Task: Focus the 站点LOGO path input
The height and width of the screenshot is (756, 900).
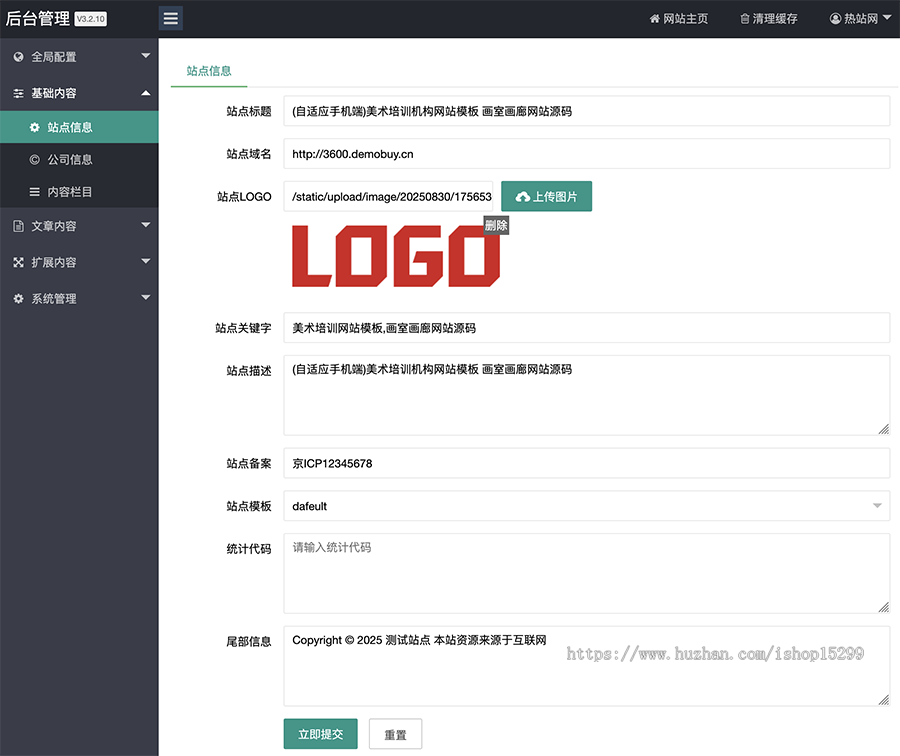Action: pyautogui.click(x=388, y=196)
